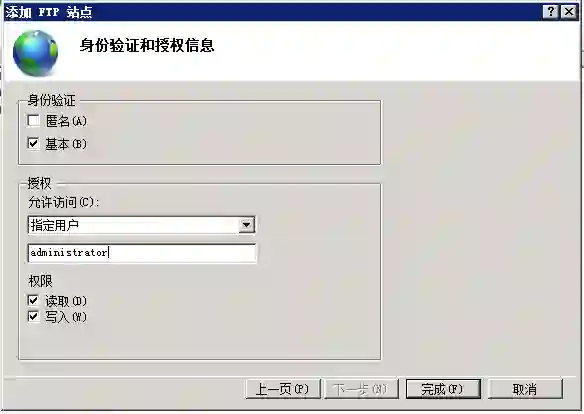The width and height of the screenshot is (584, 414).
Task: Click the 身份验证和授权信息 heading
Action: pyautogui.click(x=147, y=45)
